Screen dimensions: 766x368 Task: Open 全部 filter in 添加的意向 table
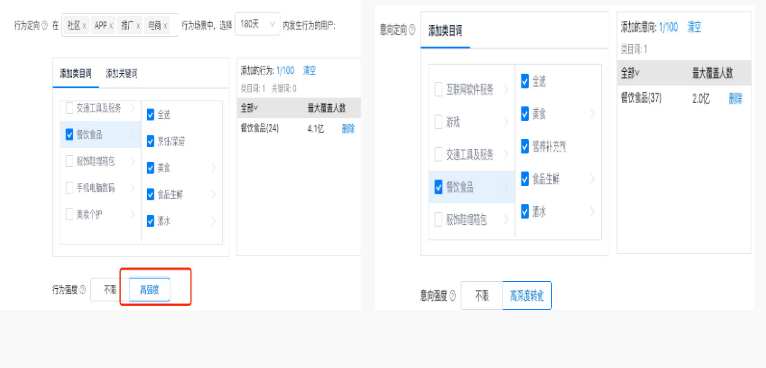[630, 73]
